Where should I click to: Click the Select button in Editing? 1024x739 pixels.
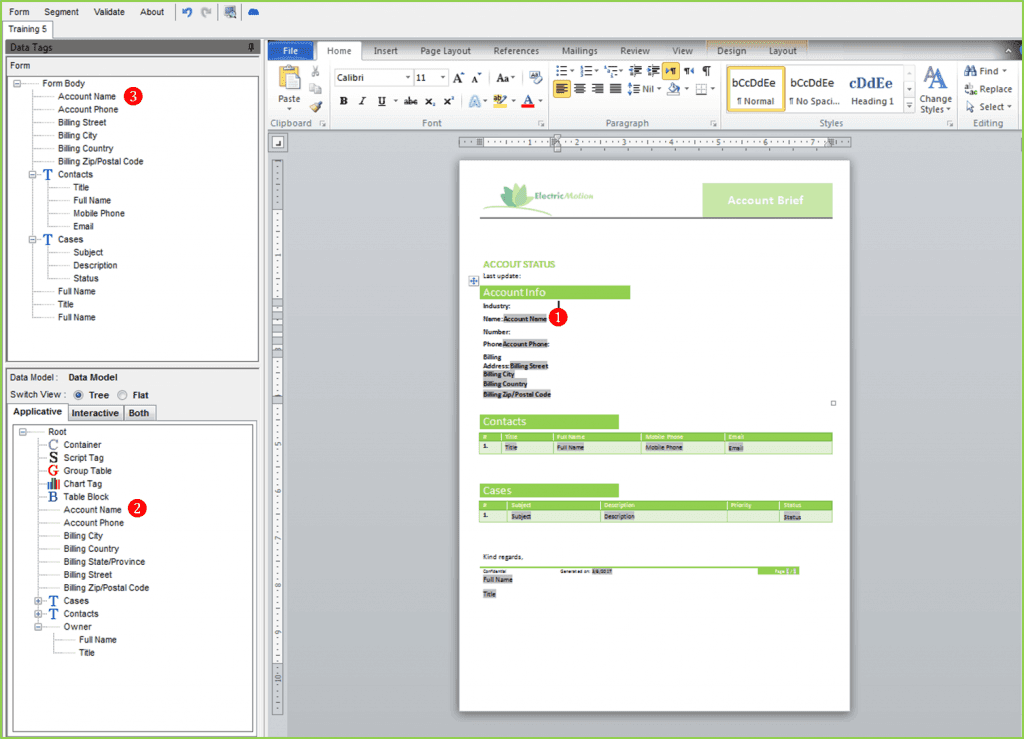[989, 107]
